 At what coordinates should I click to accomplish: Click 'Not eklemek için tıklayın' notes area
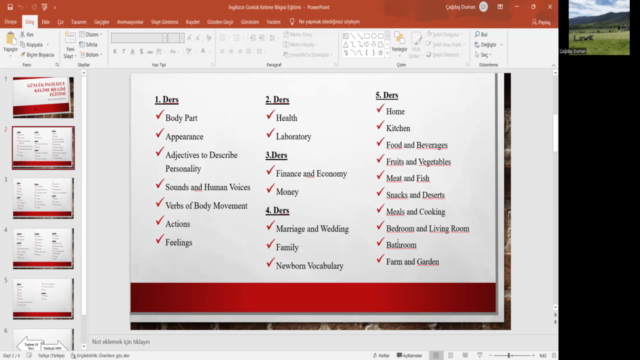pos(120,342)
